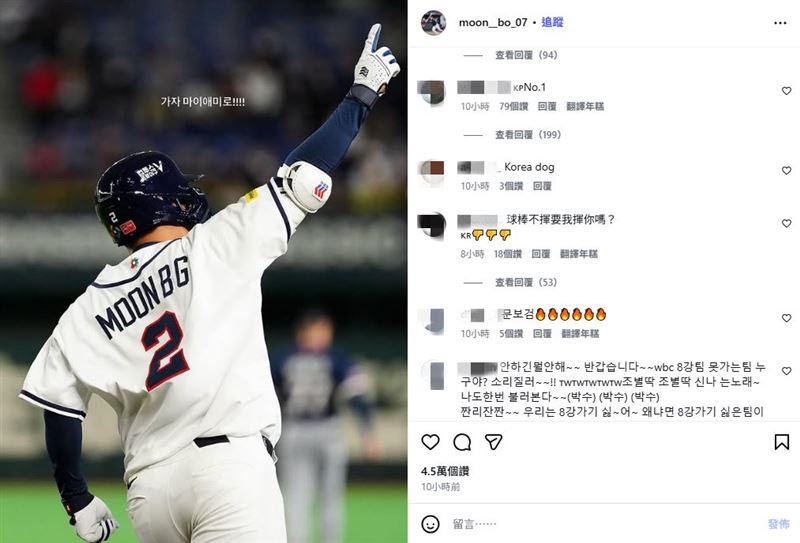Image resolution: width=800 pixels, height=543 pixels.
Task: Open the moon__bo_07 profile avatar
Action: [x=433, y=22]
